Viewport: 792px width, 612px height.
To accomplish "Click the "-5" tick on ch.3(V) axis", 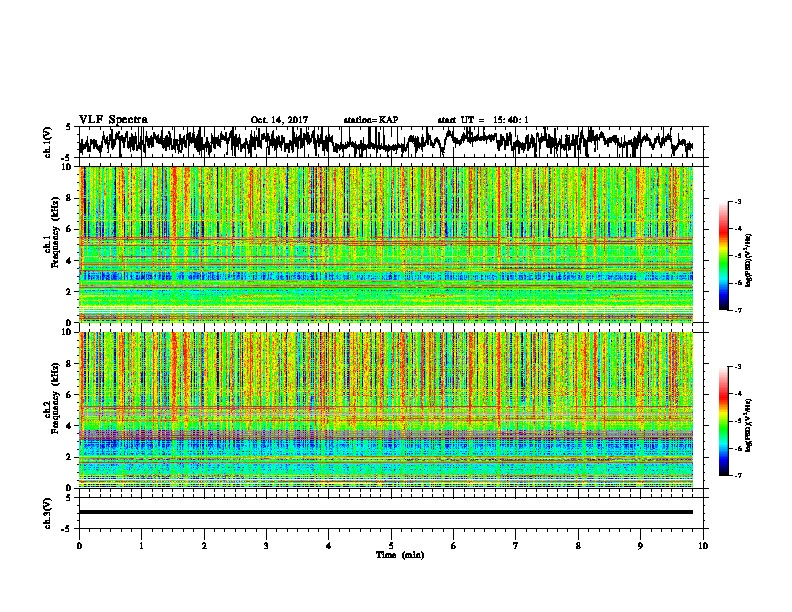I will tap(68, 529).
